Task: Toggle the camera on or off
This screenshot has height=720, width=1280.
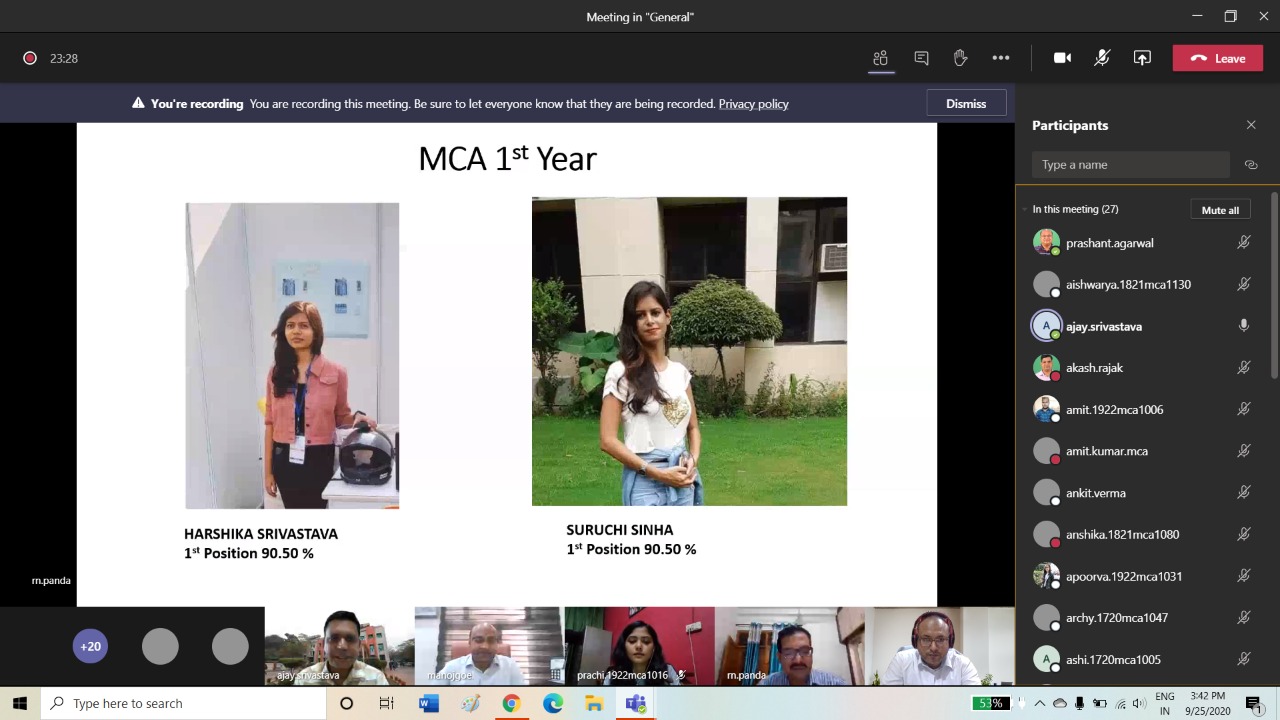Action: click(x=1062, y=58)
